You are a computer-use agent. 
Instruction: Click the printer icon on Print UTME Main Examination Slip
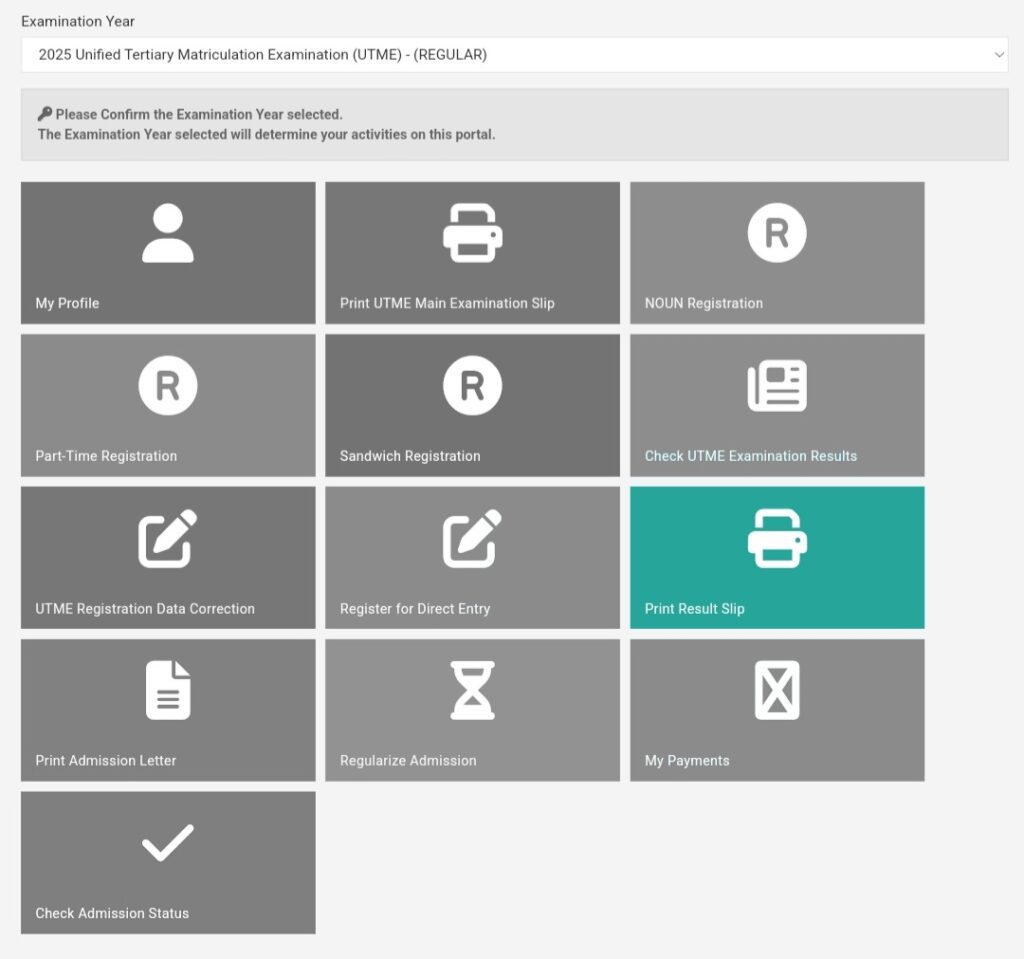473,233
